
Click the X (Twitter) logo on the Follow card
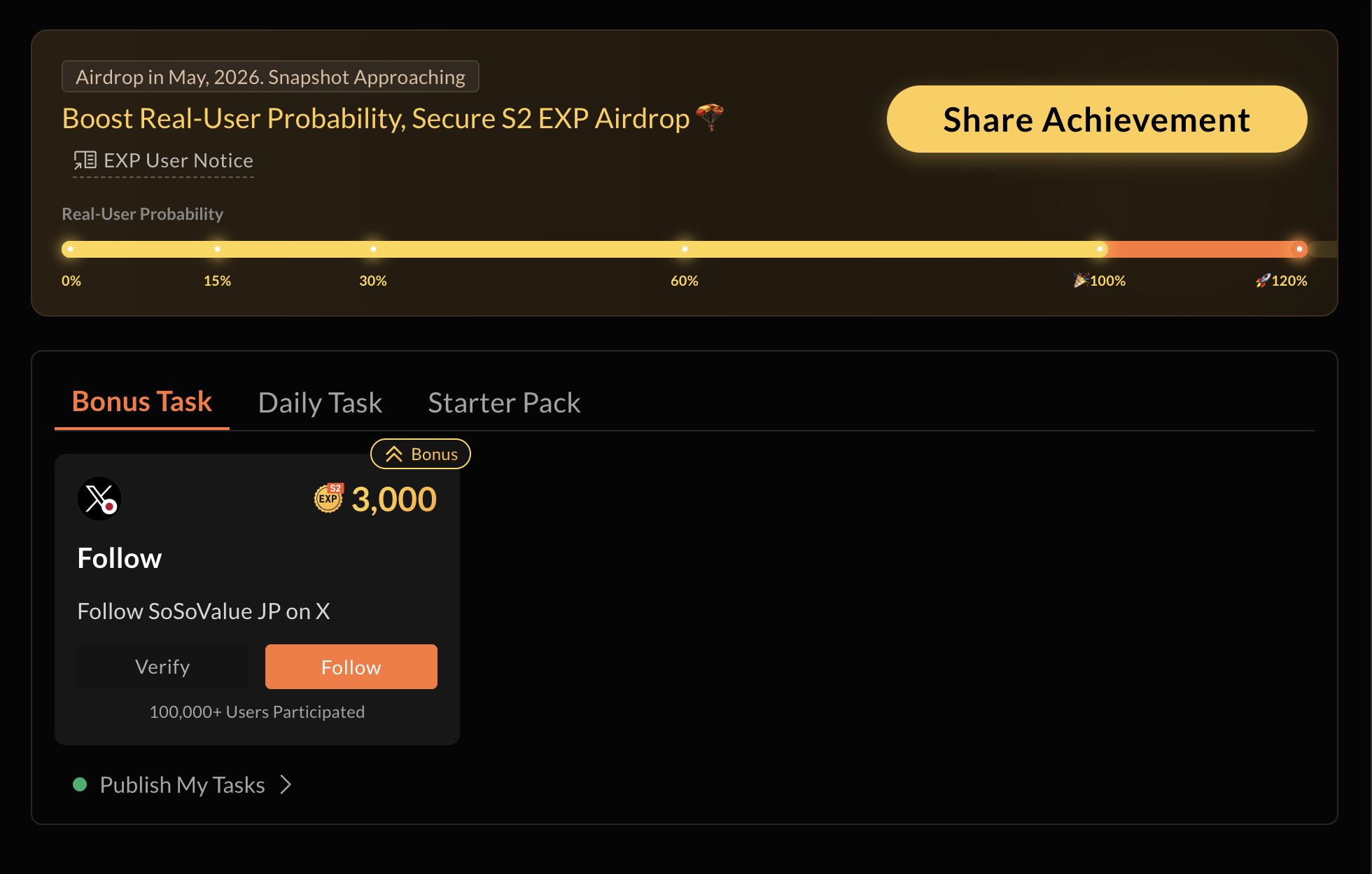(x=98, y=498)
